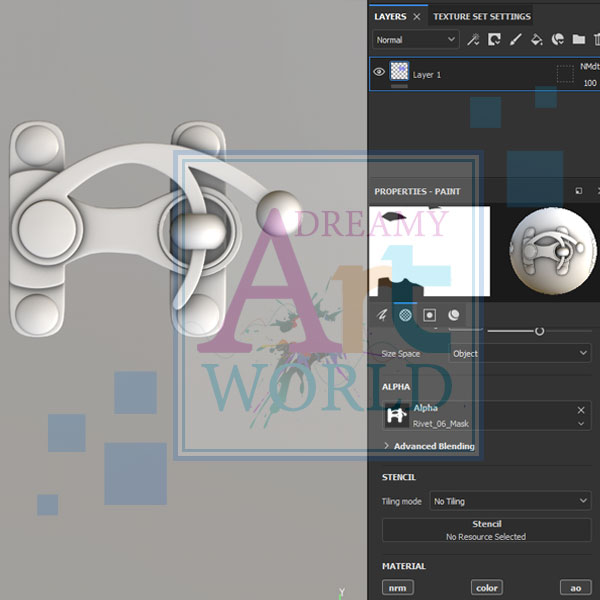Toggle the nrm material channel

[x=397, y=588]
